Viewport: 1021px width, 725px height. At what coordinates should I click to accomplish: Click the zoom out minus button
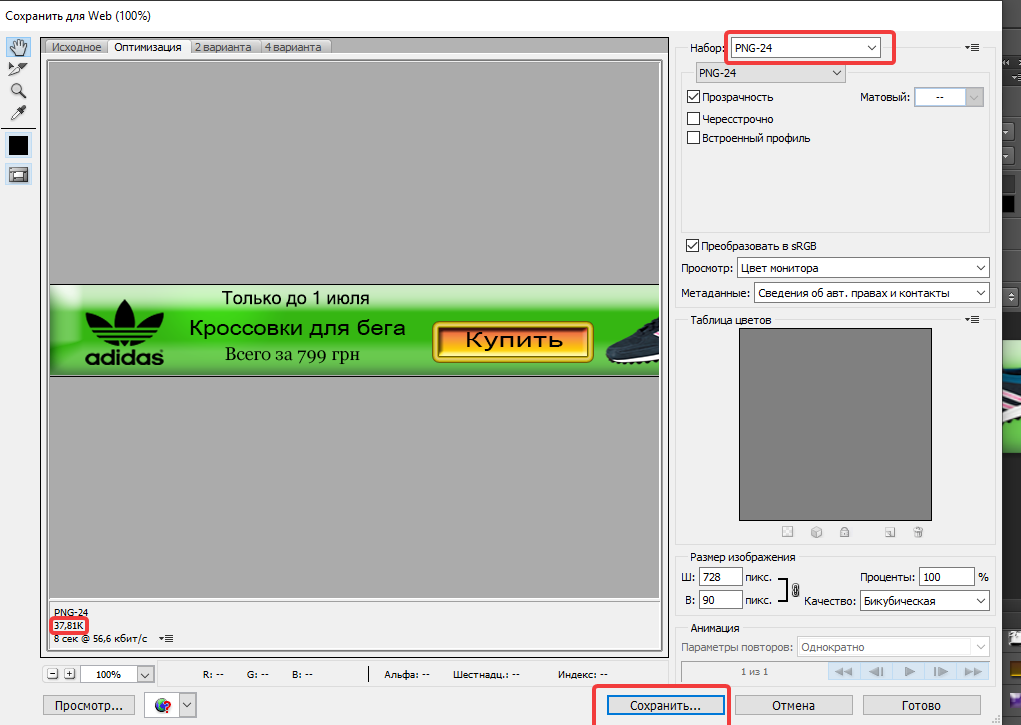coord(53,674)
